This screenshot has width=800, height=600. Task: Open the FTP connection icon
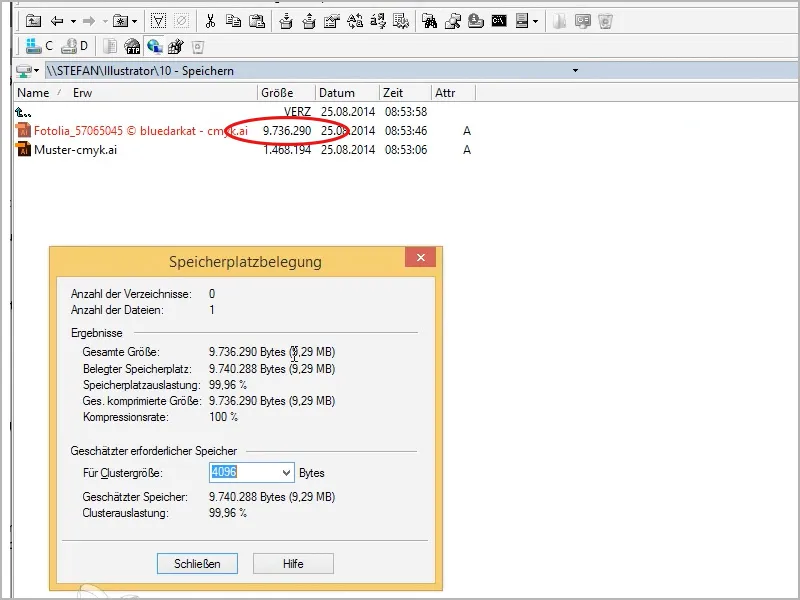click(132, 46)
